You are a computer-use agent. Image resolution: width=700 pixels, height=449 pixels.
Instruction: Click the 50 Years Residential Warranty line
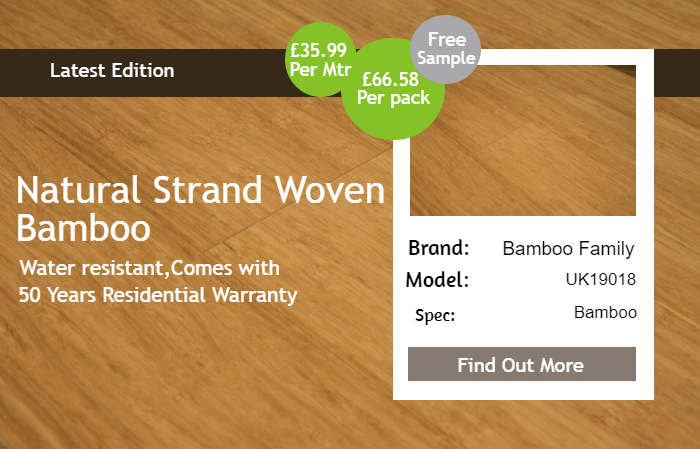click(x=158, y=295)
